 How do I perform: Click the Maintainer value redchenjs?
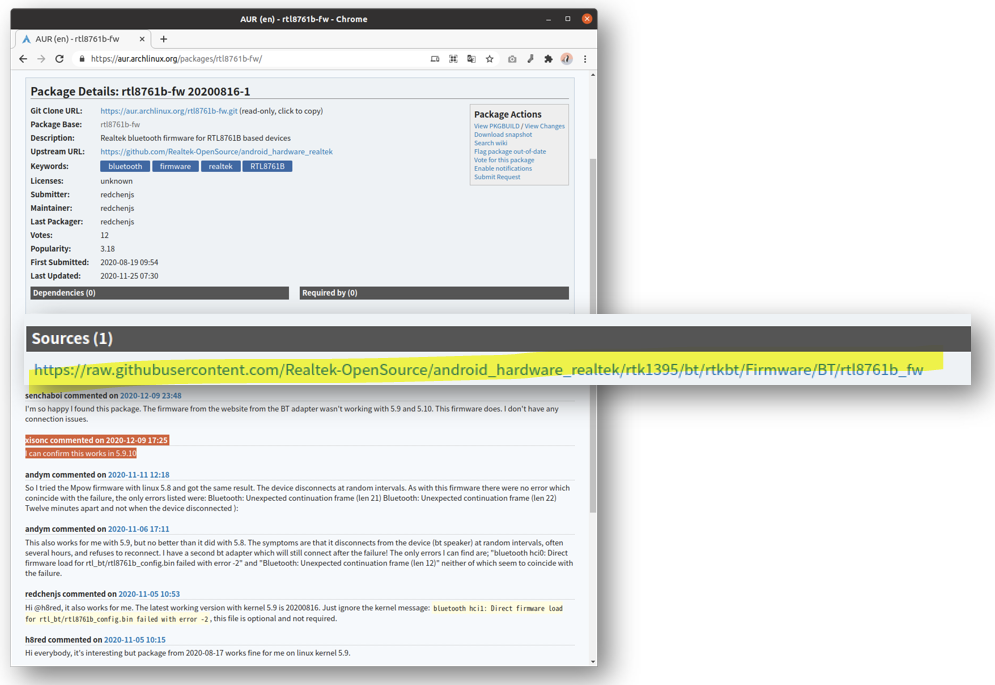click(x=117, y=208)
